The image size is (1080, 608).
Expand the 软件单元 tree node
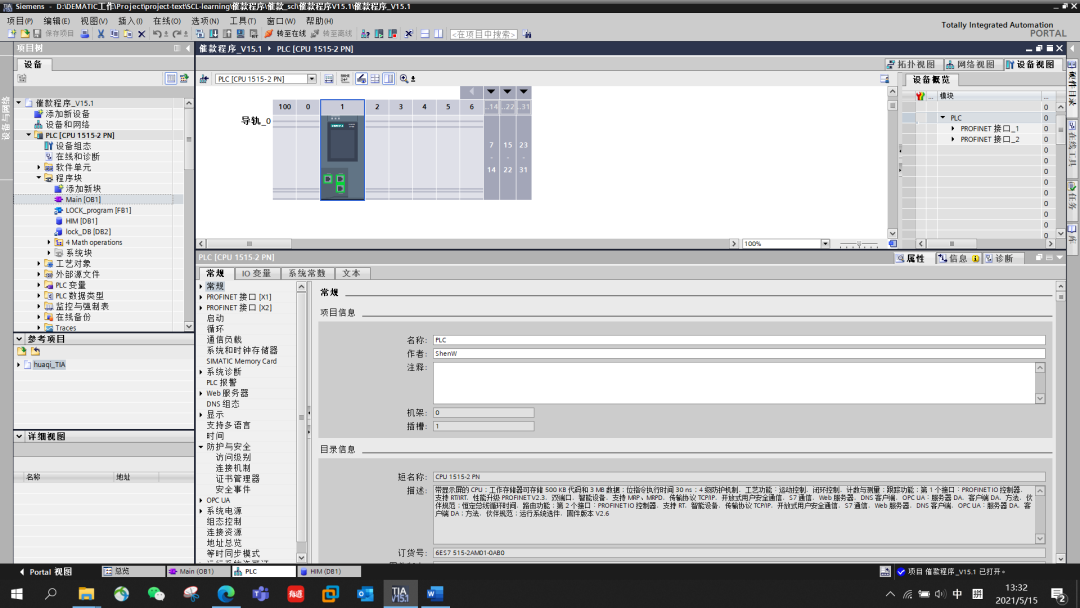point(39,167)
